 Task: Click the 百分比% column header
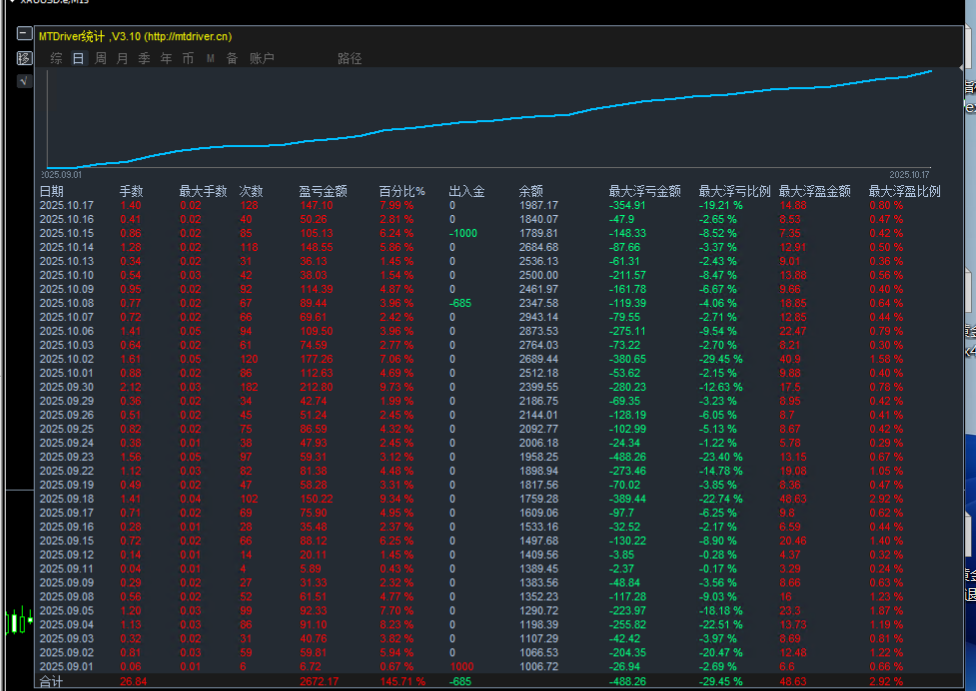(x=402, y=191)
